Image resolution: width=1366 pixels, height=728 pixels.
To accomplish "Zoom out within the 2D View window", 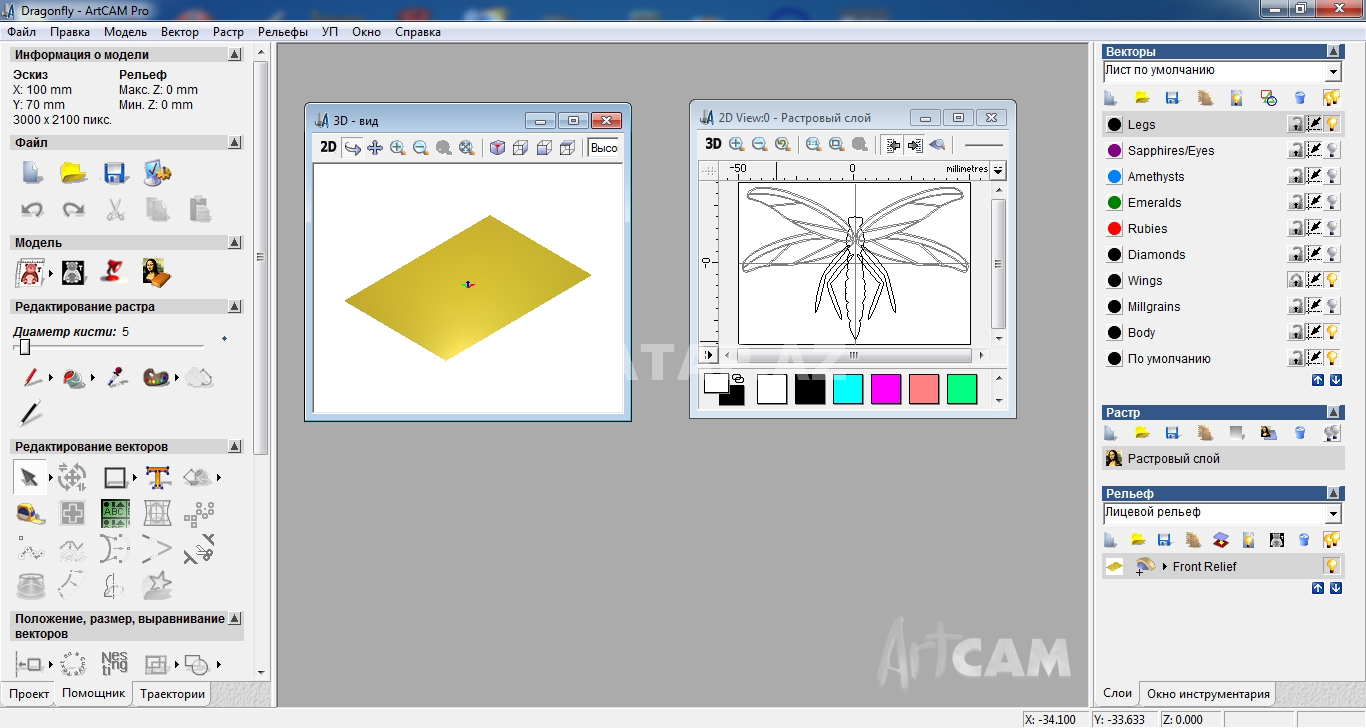I will (x=760, y=144).
